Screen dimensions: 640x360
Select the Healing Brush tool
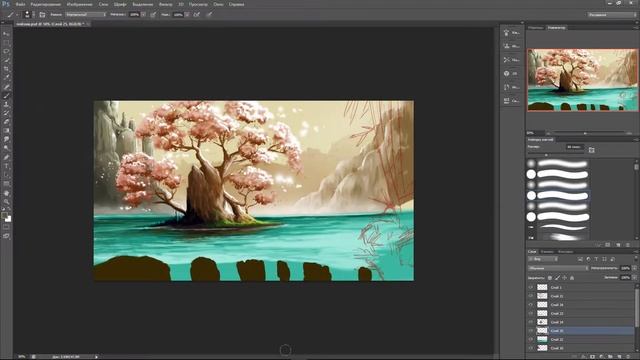click(x=6, y=87)
